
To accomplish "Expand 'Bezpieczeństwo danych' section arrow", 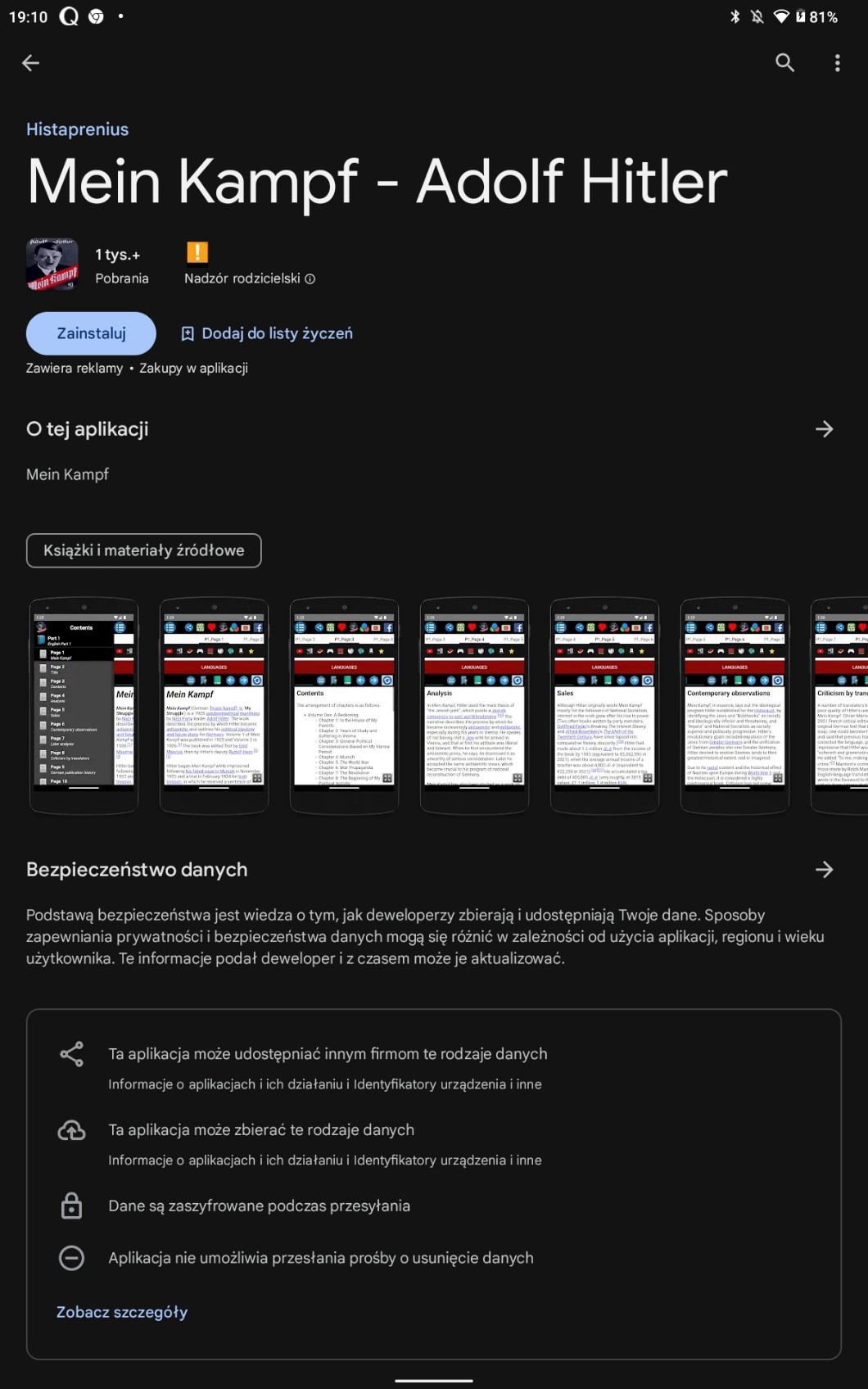I will pos(824,870).
